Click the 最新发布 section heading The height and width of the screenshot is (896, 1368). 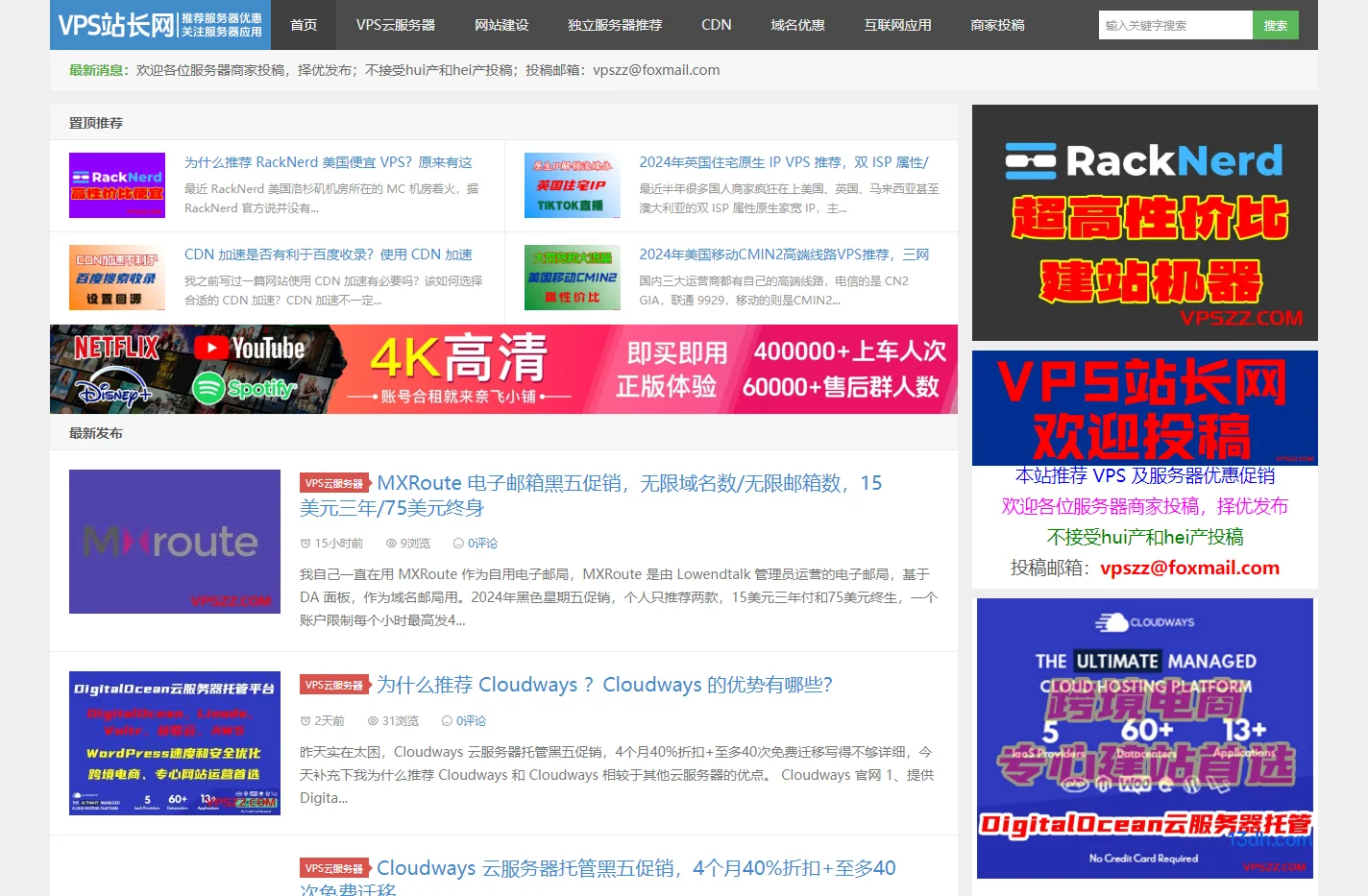pyautogui.click(x=96, y=433)
